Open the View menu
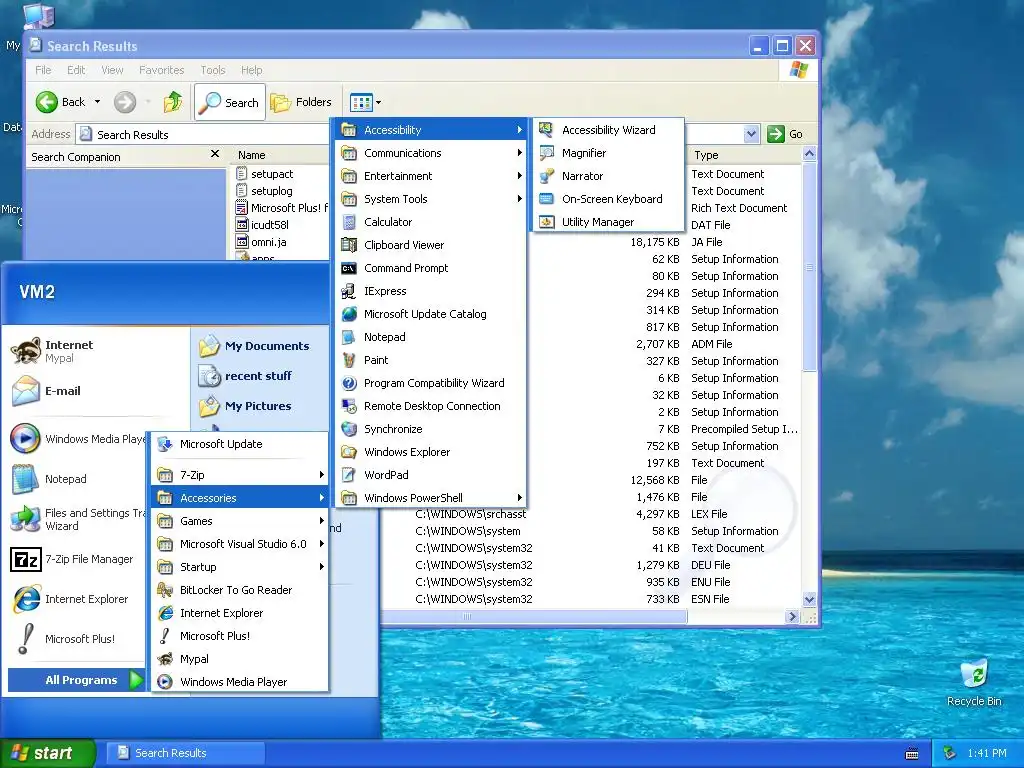 tap(112, 70)
